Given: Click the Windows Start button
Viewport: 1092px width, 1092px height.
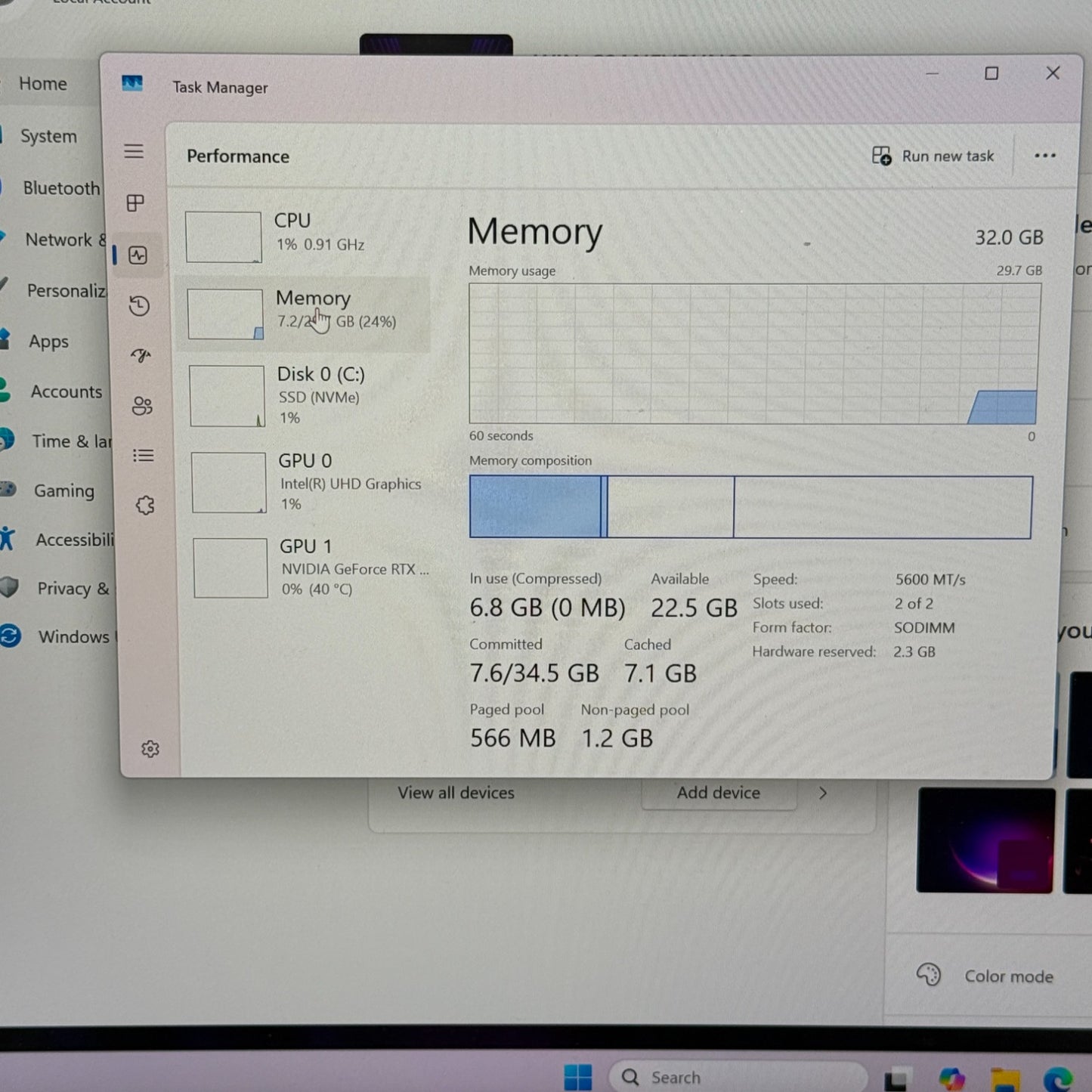Looking at the screenshot, I should pyautogui.click(x=578, y=1077).
